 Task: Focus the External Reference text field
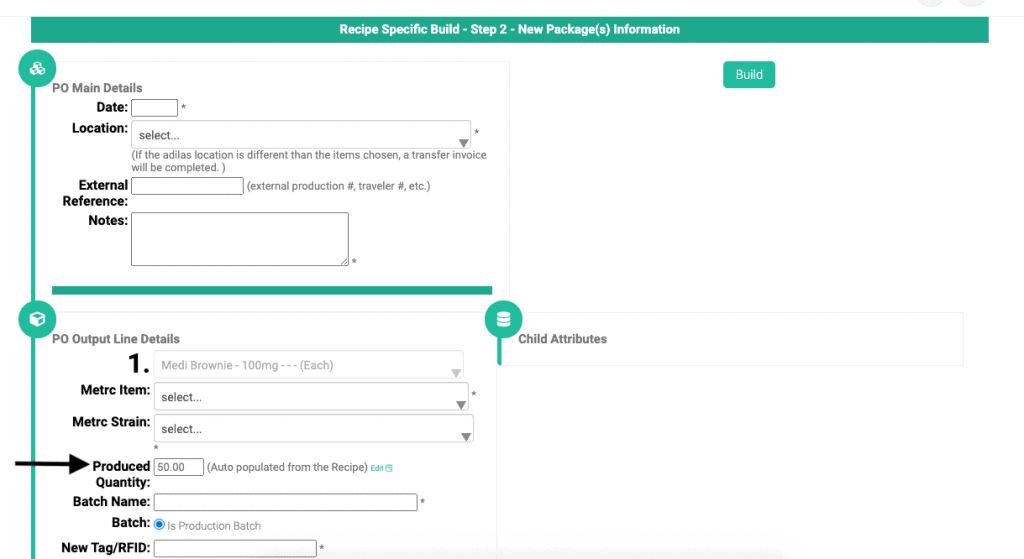tap(187, 186)
